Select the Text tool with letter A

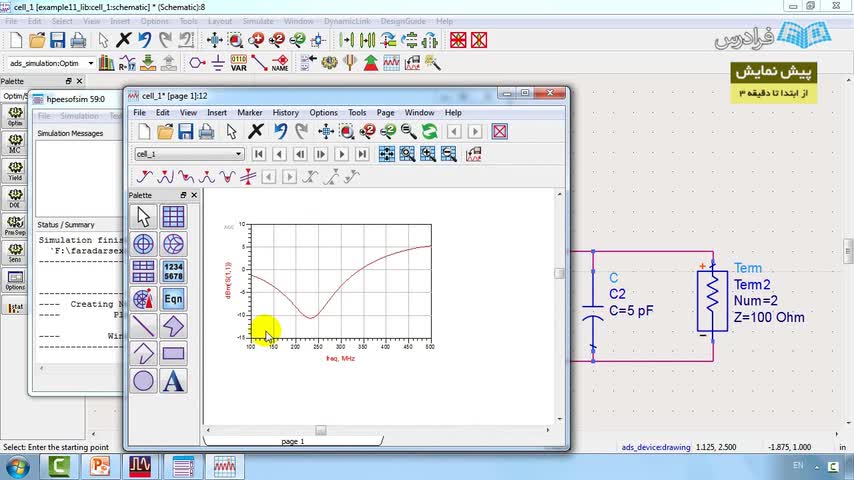[x=173, y=381]
